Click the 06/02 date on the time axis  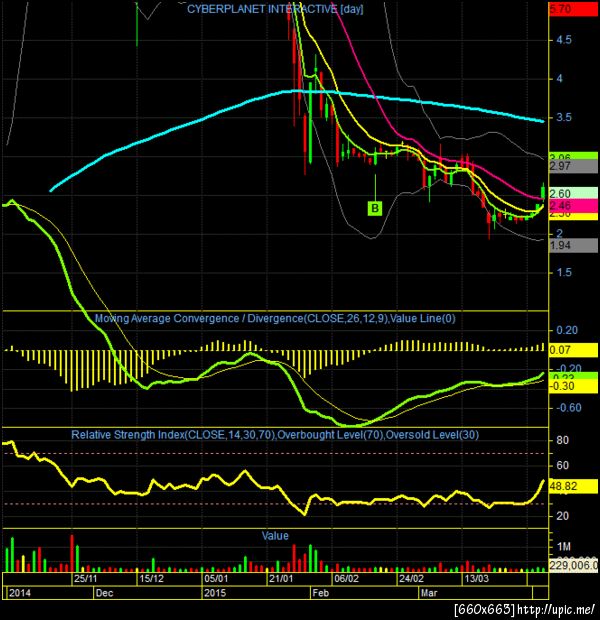tap(346, 579)
